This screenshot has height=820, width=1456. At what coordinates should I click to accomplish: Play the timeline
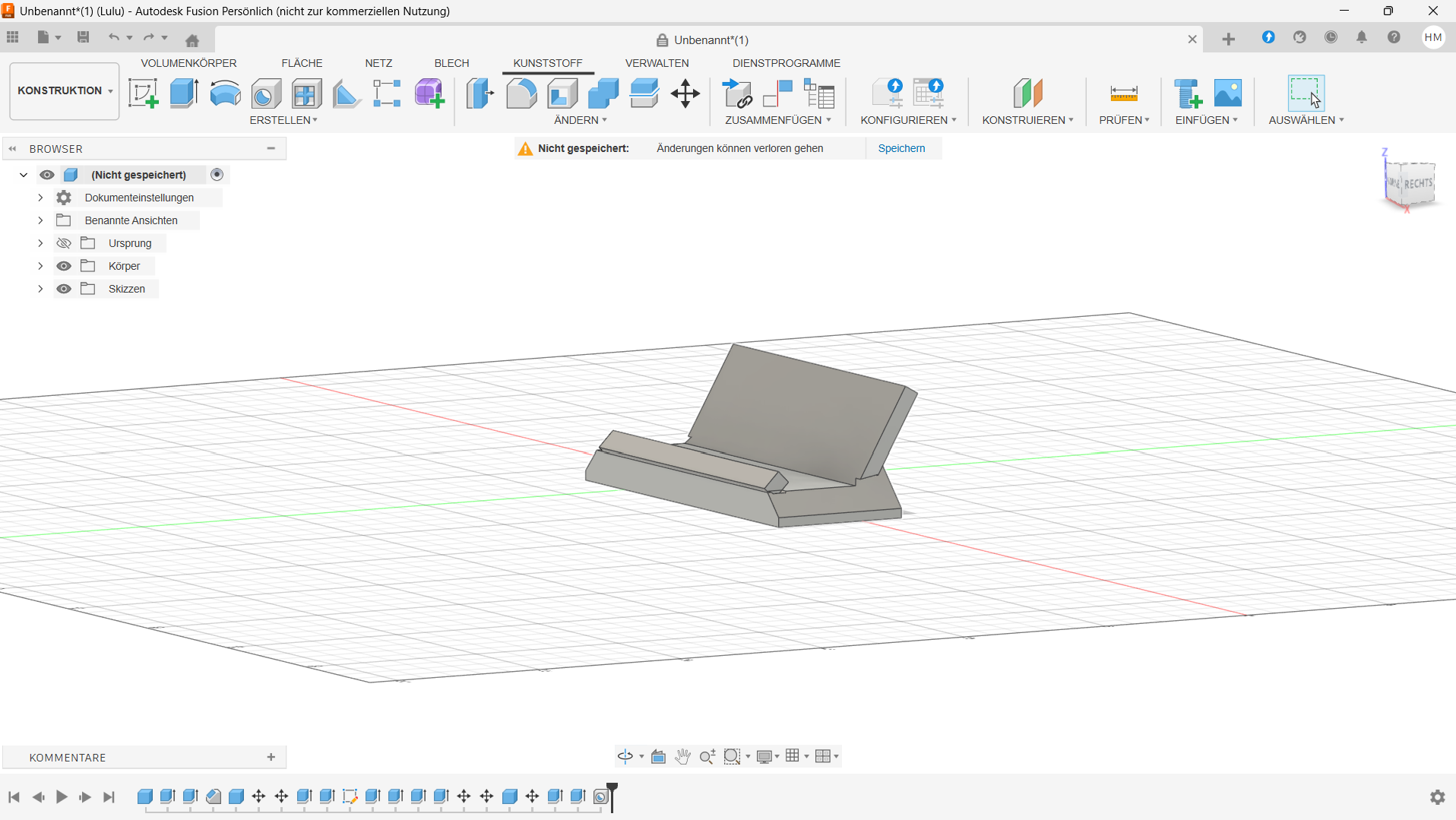[62, 796]
